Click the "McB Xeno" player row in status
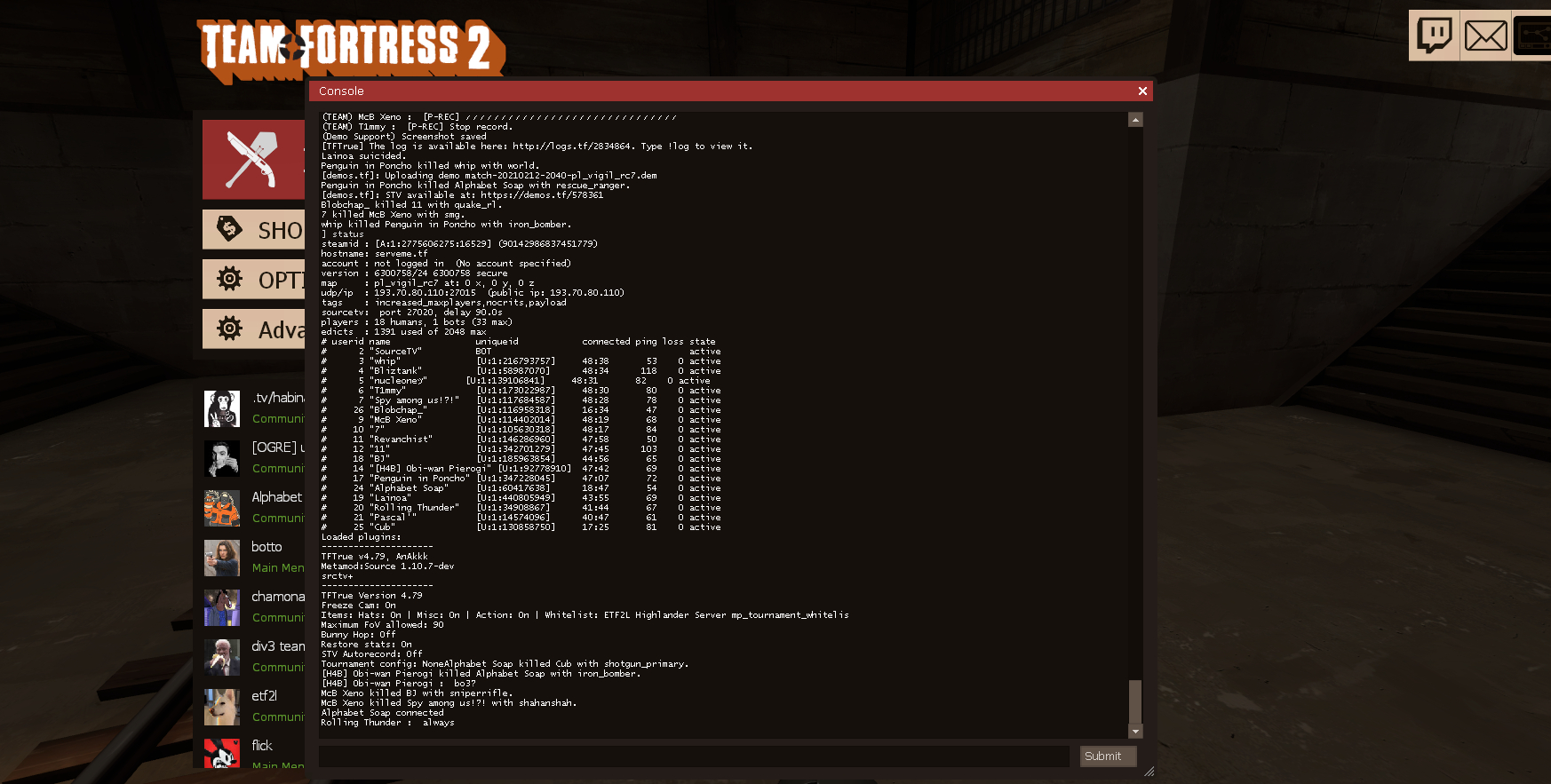The height and width of the screenshot is (784, 1551). pos(521,420)
